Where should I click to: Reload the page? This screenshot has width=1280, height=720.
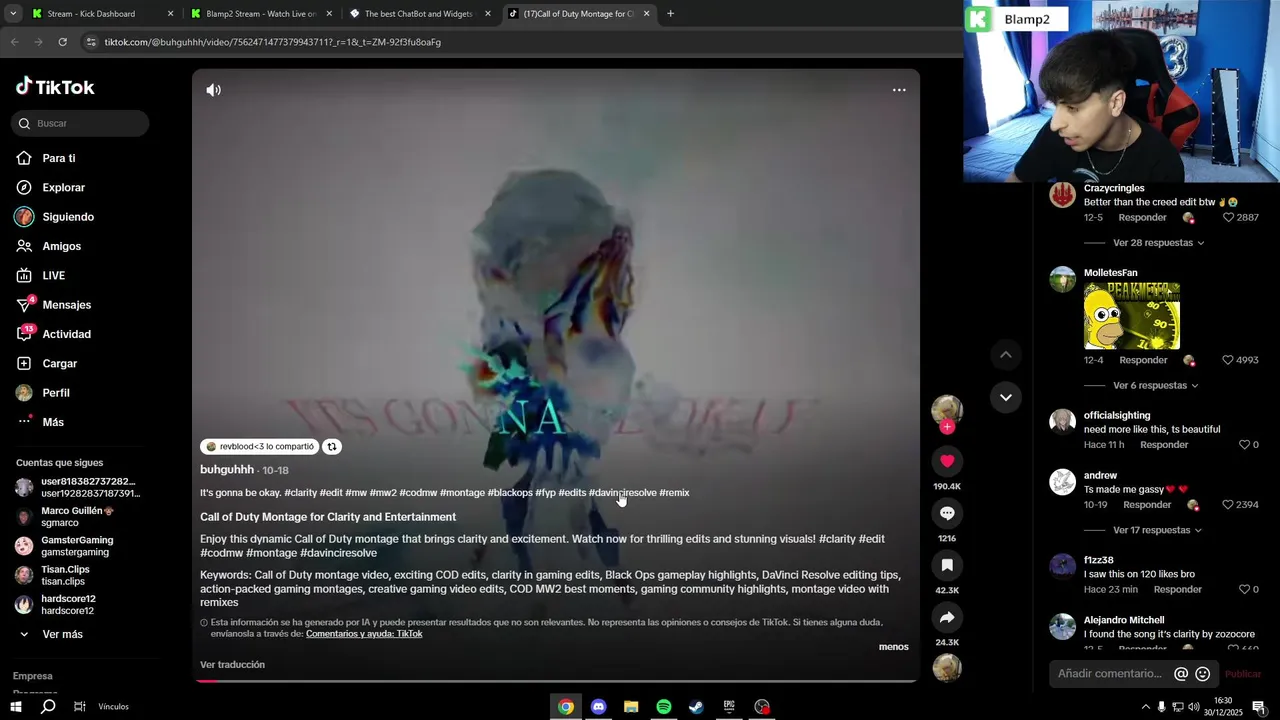62,42
